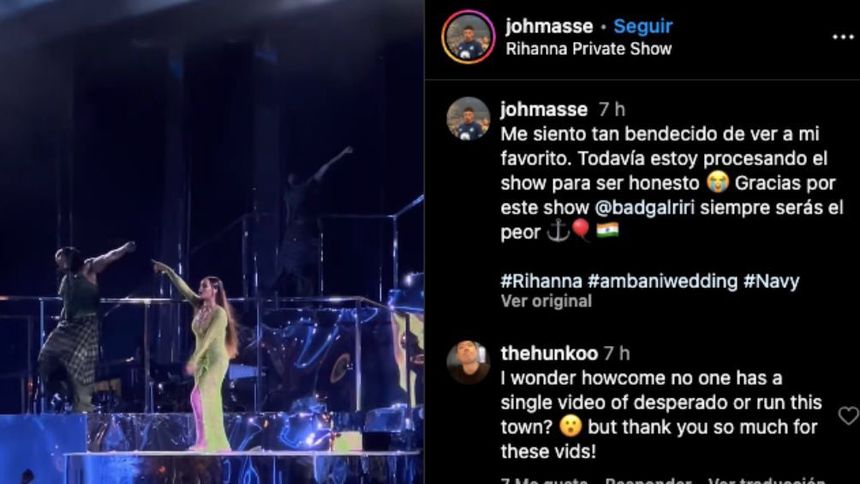
Task: Click the 7 h timestamp on johmasse's caption
Action: coord(612,110)
